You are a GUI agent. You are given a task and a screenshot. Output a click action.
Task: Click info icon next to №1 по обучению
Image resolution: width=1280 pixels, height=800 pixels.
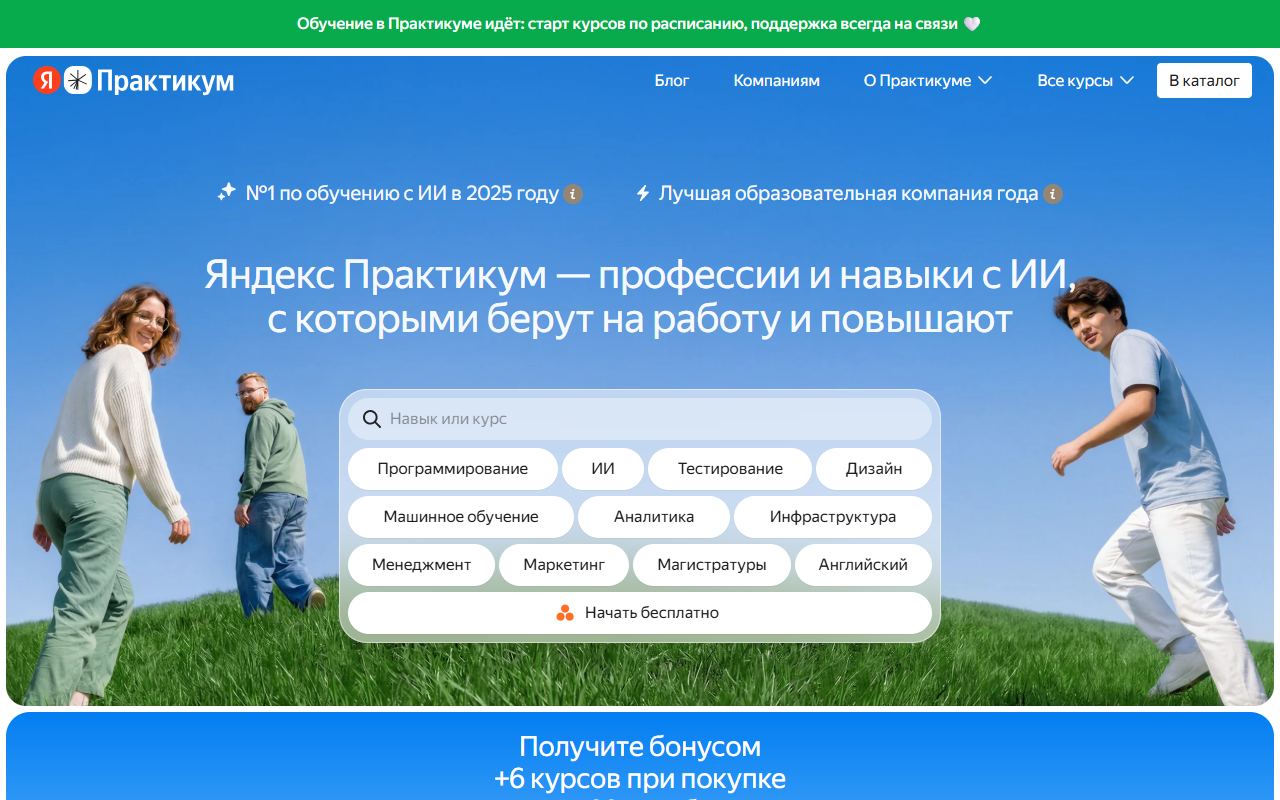[573, 194]
